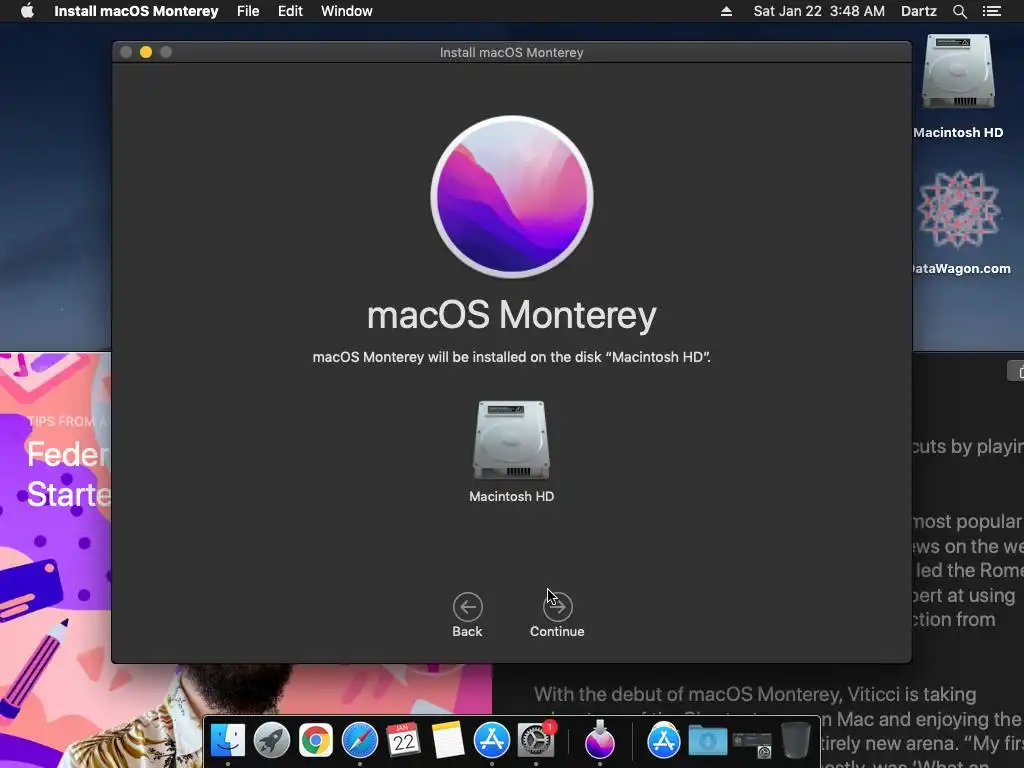Image resolution: width=1024 pixels, height=768 pixels.
Task: Open System Preferences with badge in Dock
Action: point(536,740)
